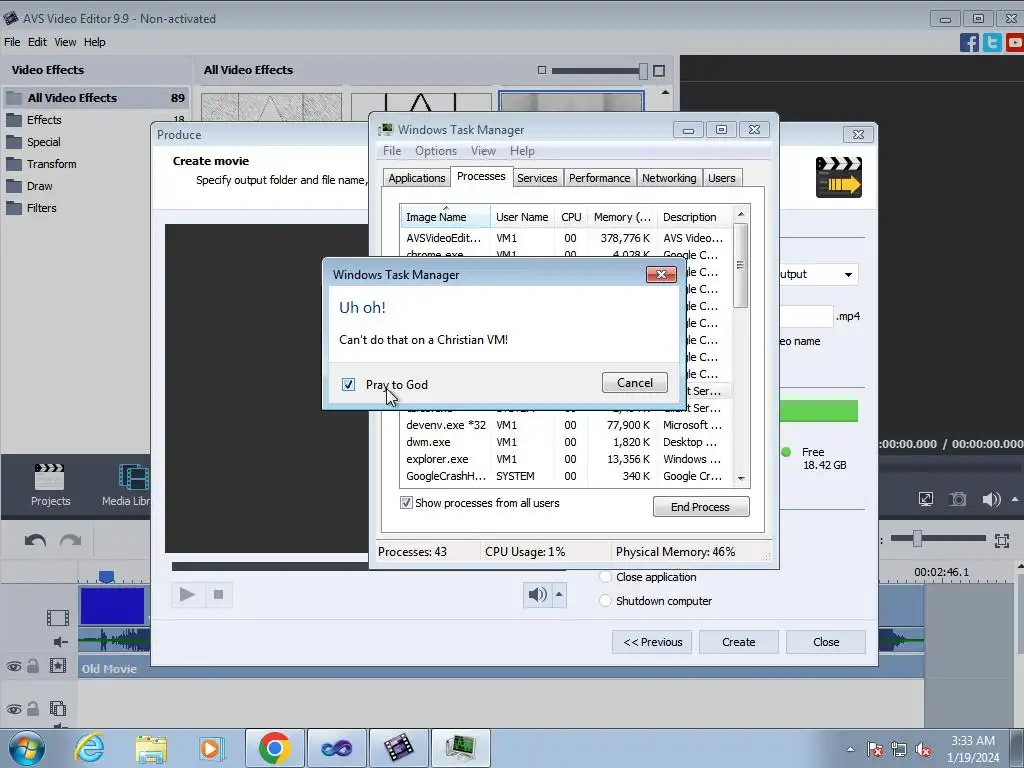Viewport: 1024px width, 768px height.
Task: Click the snapshot camera icon in preview
Action: (x=957, y=500)
